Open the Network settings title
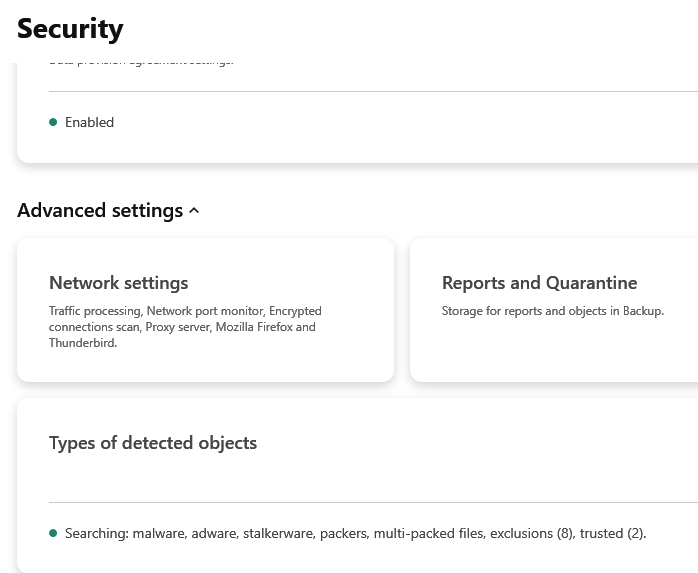 (x=118, y=283)
